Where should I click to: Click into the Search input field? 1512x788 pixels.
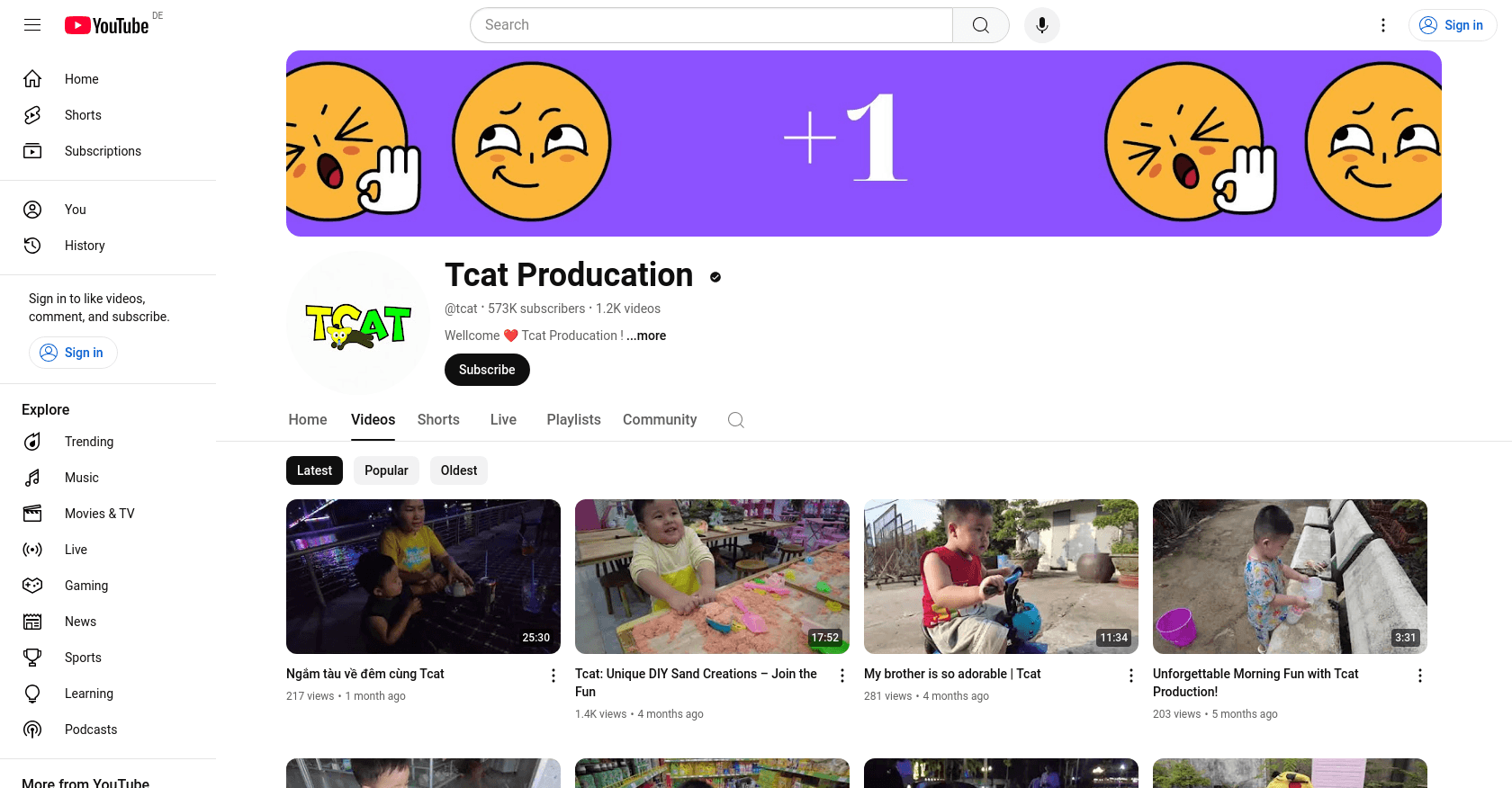tap(711, 25)
